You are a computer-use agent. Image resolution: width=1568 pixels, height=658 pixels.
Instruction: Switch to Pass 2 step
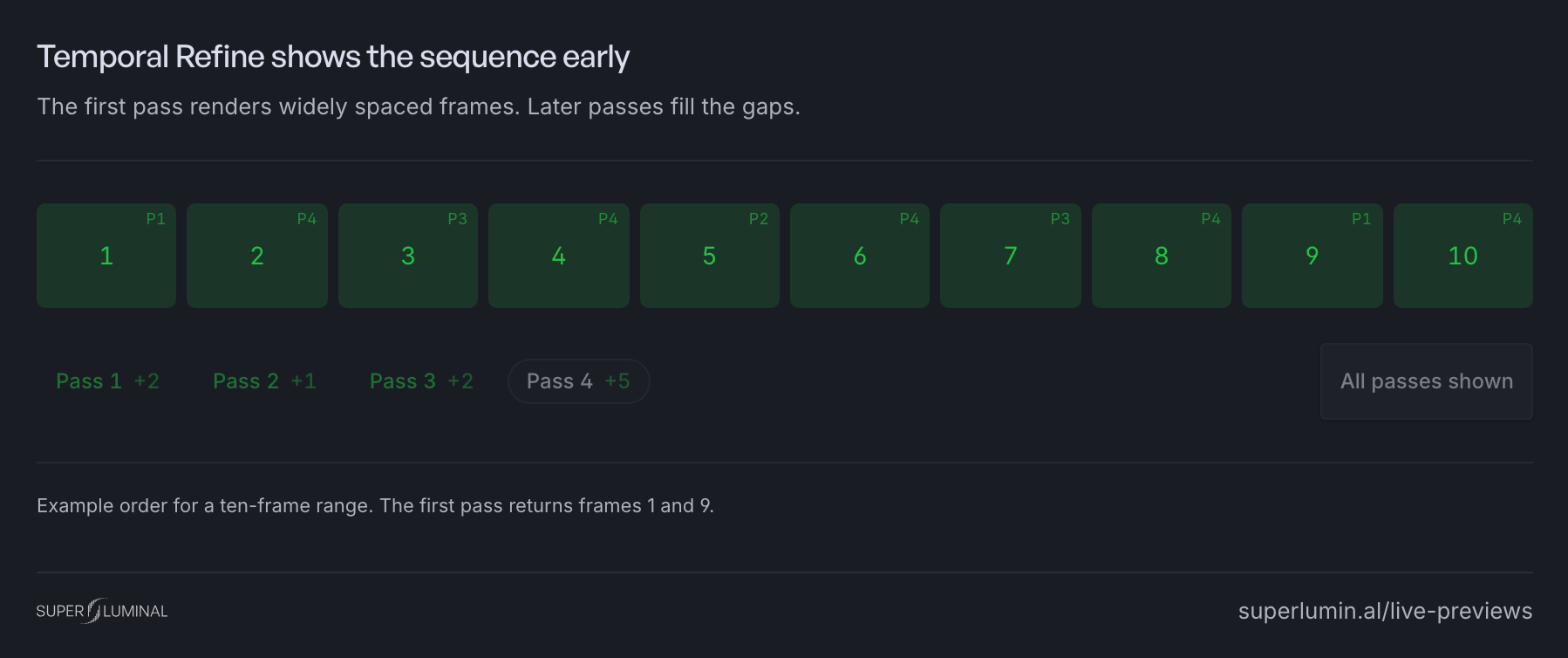point(264,381)
